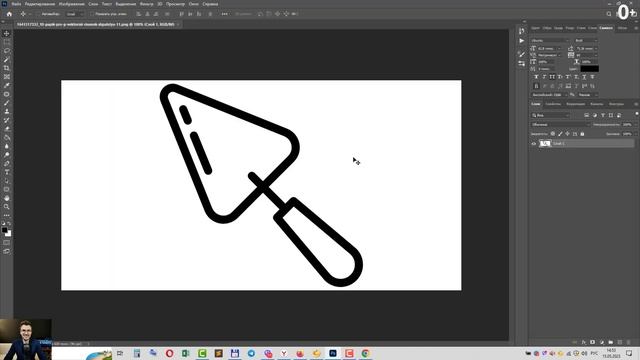The width and height of the screenshot is (640, 360).
Task: Click the Home icon in options bar
Action: tap(9, 14)
